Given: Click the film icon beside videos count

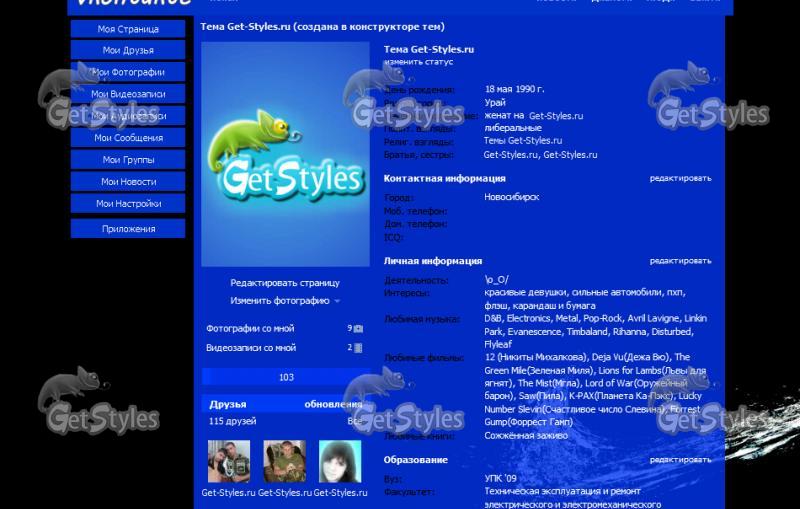Looking at the screenshot, I should [358, 348].
